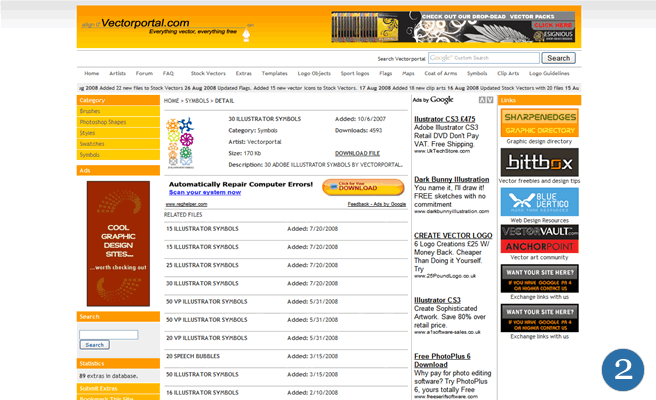Screen dimensions: 656x400
Task: Click the sidebar search text box
Action: tap(108, 334)
